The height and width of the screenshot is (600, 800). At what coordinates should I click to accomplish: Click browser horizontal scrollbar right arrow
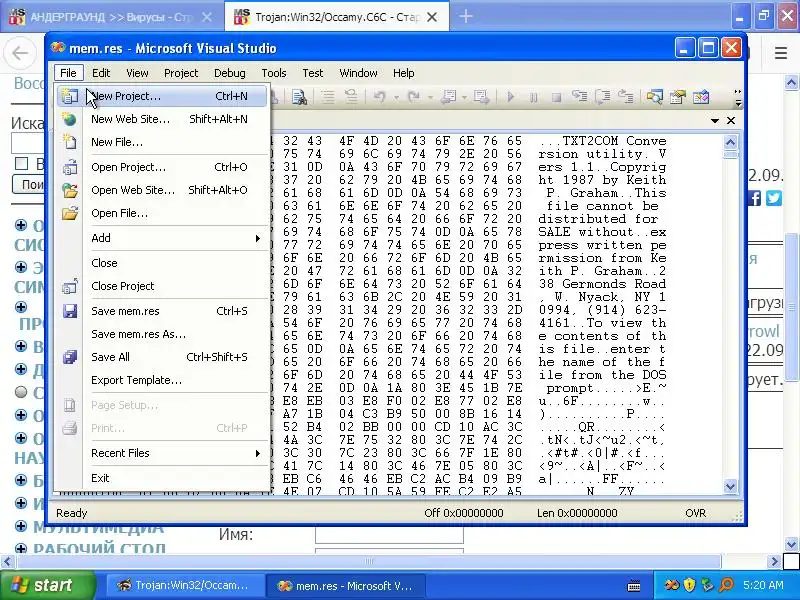click(774, 562)
